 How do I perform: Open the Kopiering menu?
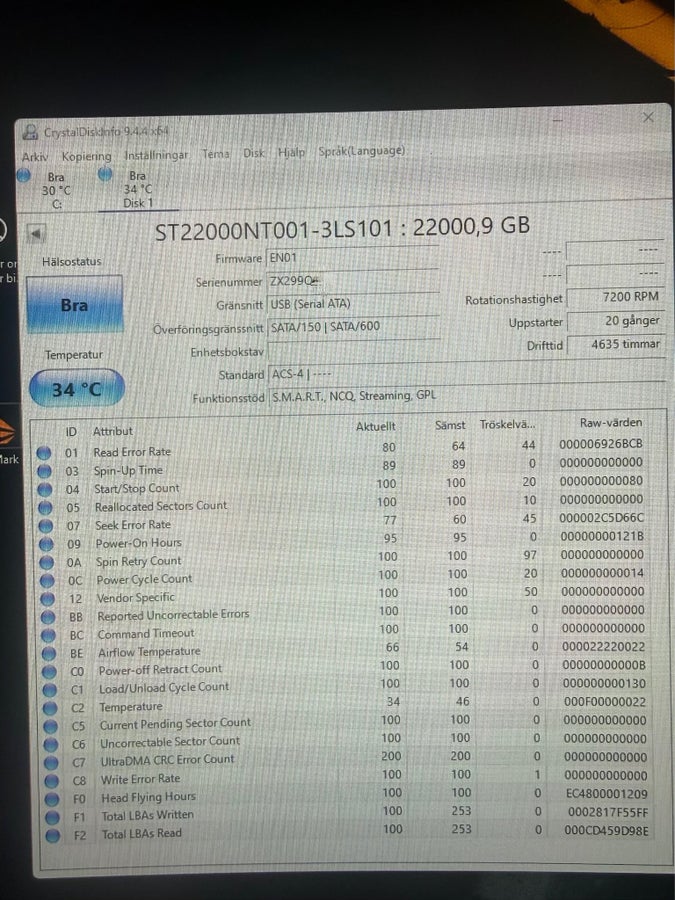(86, 156)
